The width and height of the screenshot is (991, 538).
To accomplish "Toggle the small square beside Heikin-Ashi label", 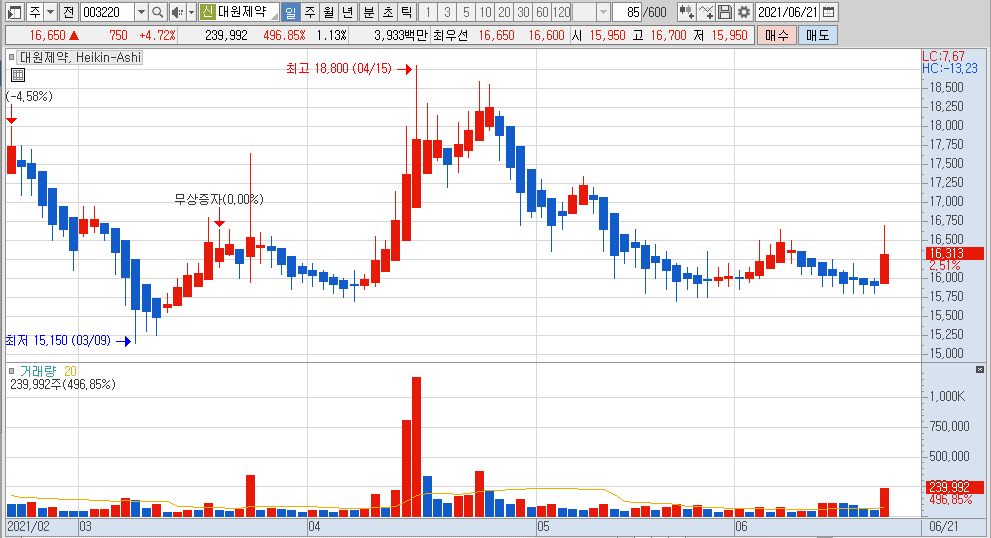I will pos(11,58).
